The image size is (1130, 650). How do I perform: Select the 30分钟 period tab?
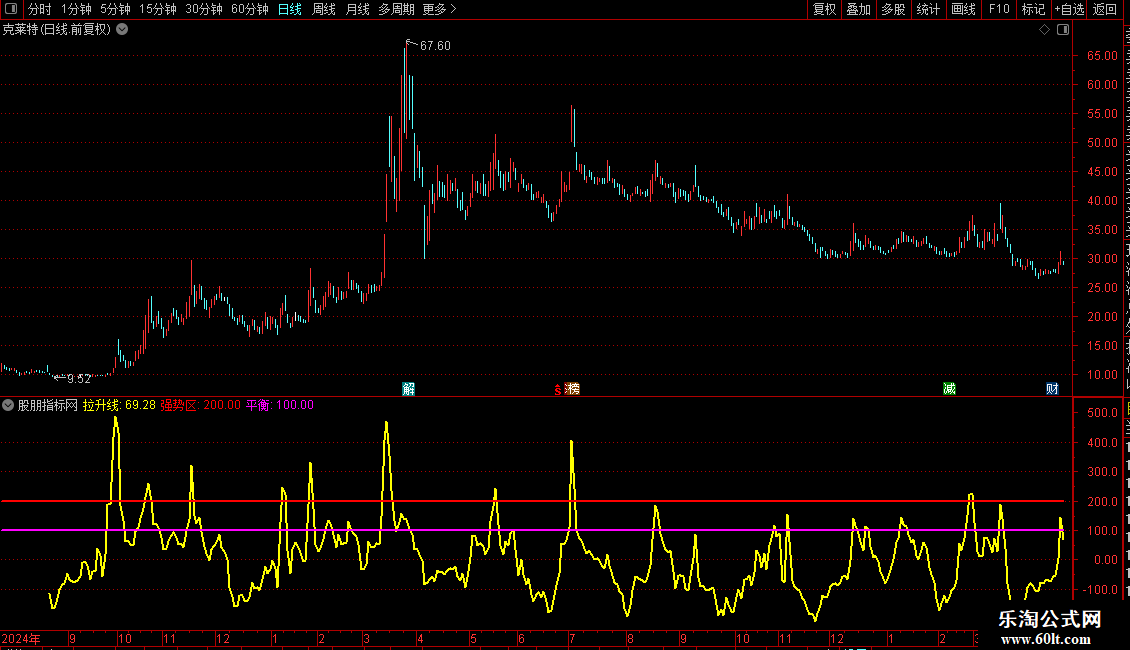click(x=204, y=9)
